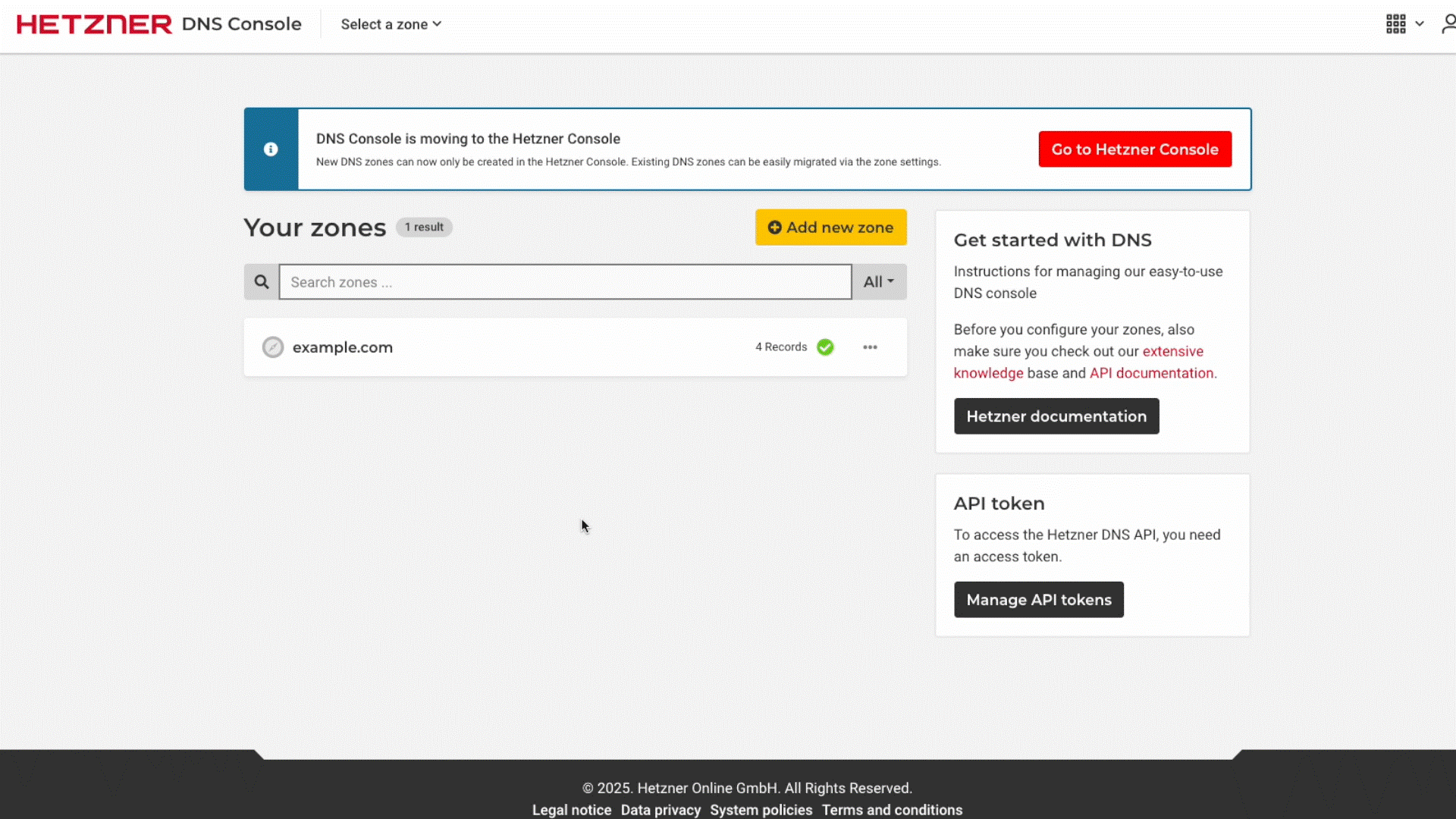
Task: Click the Hetzner logo
Action: click(x=94, y=24)
